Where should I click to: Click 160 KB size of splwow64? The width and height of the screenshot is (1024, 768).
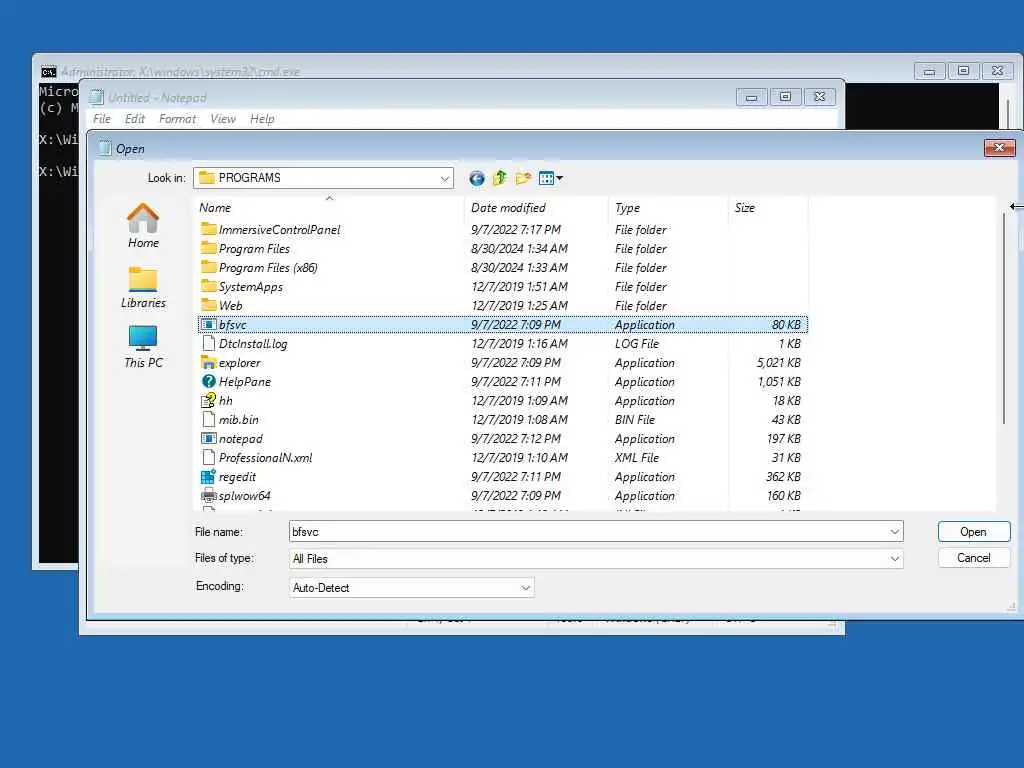tap(784, 496)
